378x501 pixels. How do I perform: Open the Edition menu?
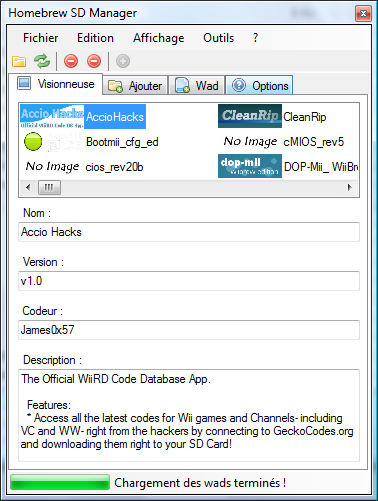point(95,38)
